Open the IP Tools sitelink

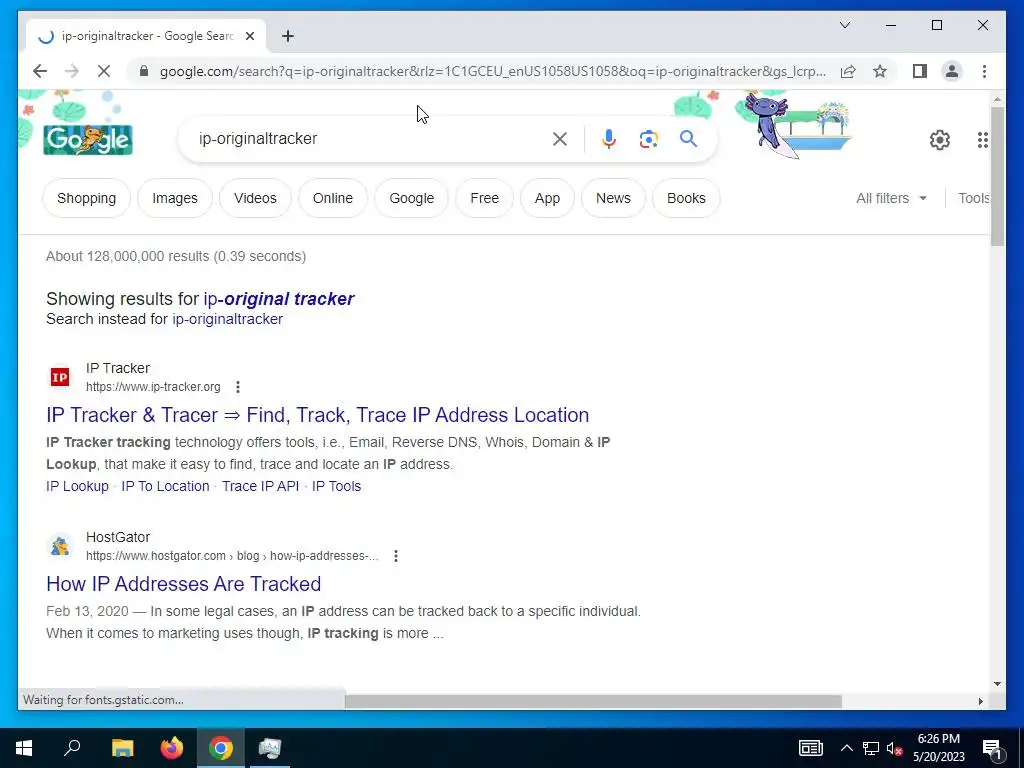pos(336,486)
